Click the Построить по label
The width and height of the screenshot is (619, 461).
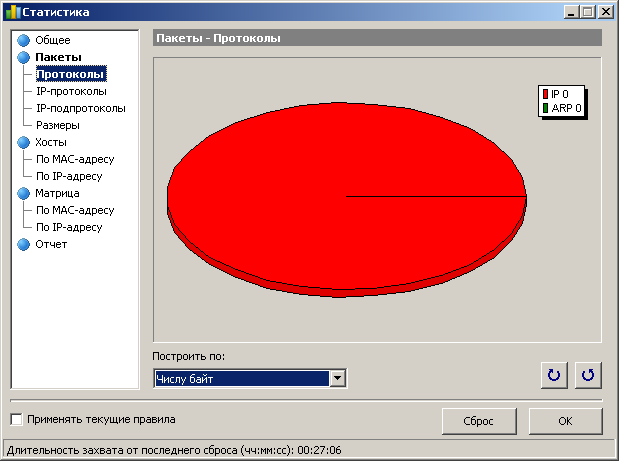click(x=189, y=356)
